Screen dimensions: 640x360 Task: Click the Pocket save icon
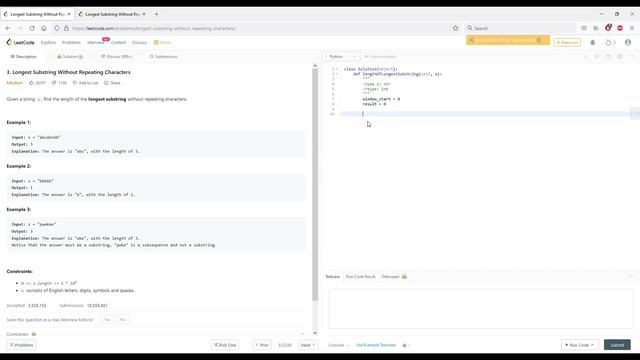pyautogui.click(x=584, y=28)
